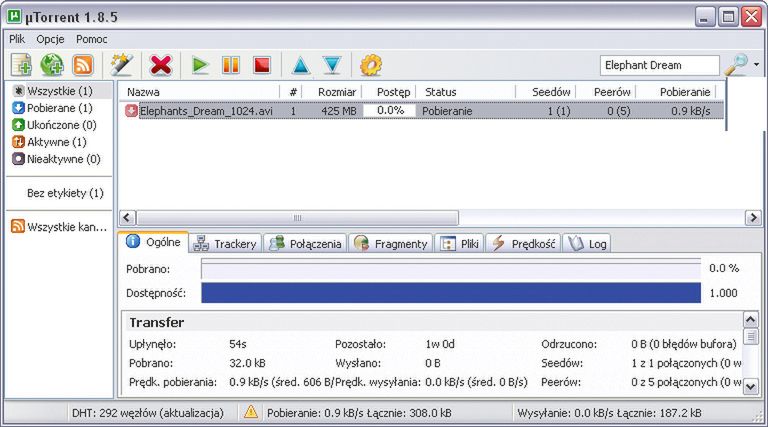The width and height of the screenshot is (768, 427).
Task: Stop torrent with red stop icon
Action: point(262,65)
